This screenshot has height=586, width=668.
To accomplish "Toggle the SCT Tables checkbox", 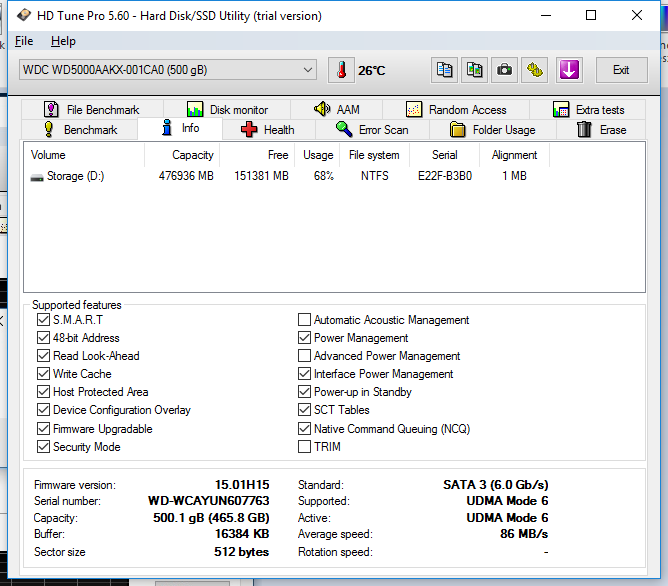I will coord(304,410).
